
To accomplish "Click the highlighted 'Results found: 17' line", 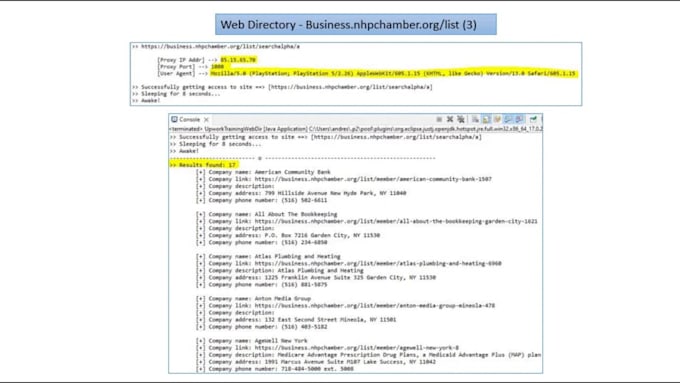I will 203,165.
